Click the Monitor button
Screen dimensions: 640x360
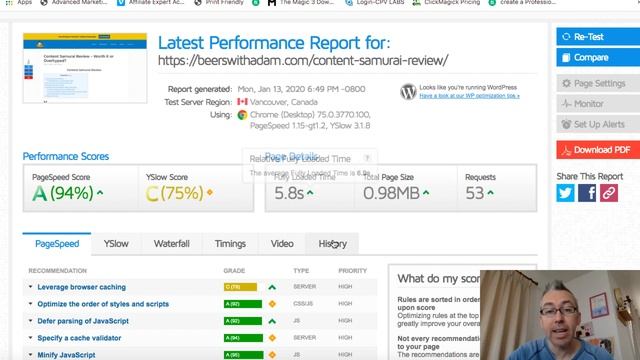598,104
